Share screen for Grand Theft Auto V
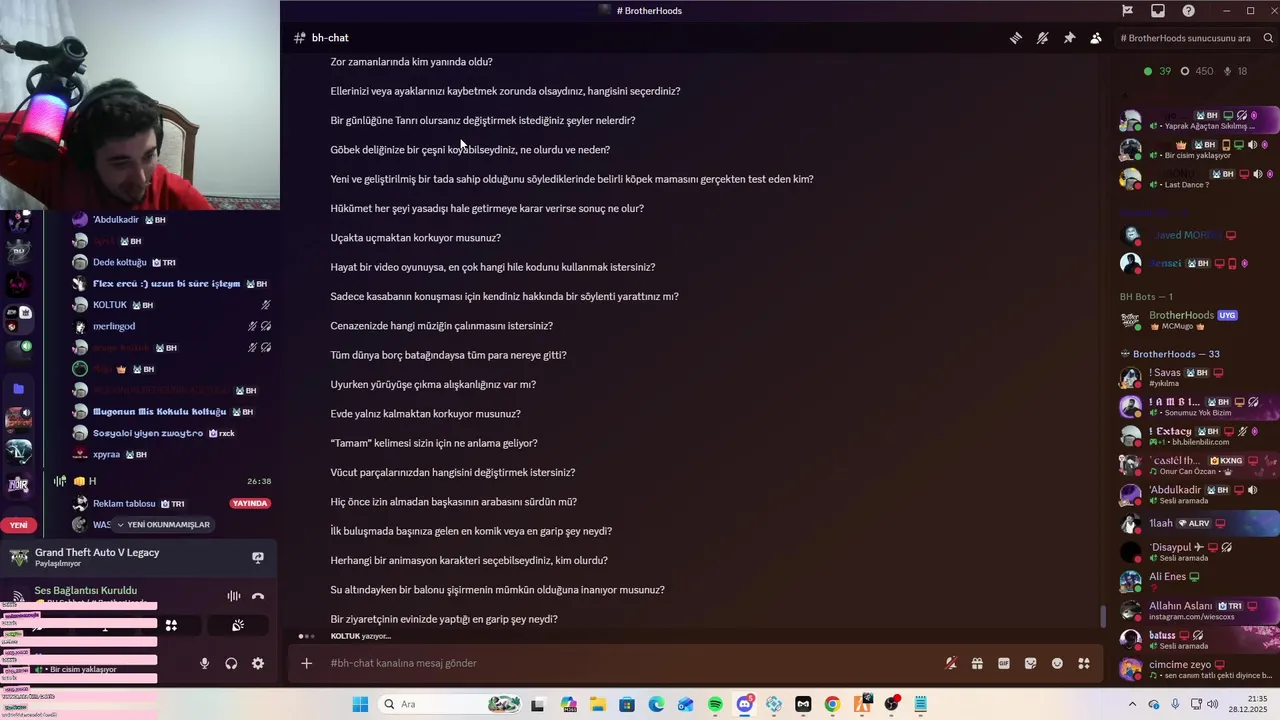Viewport: 1280px width, 720px height. coord(258,557)
